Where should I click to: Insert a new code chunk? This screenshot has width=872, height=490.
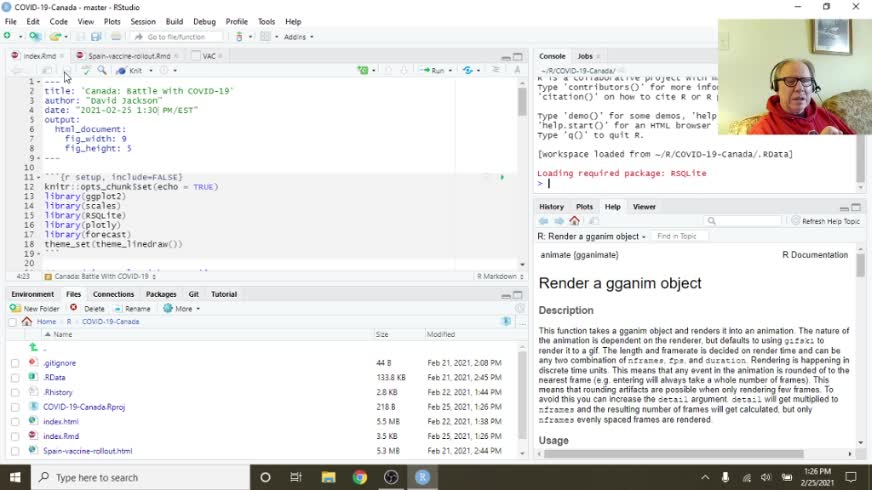(x=363, y=71)
